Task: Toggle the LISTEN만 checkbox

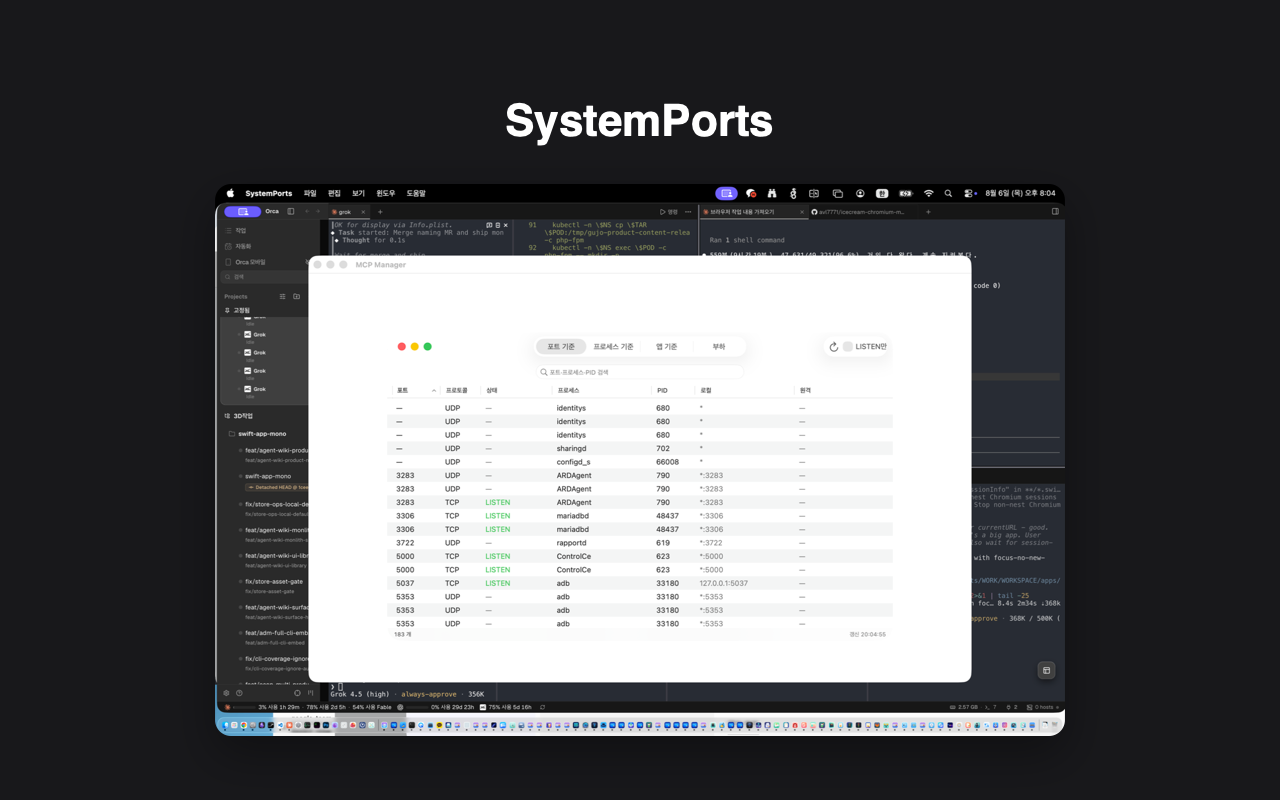Action: [848, 347]
